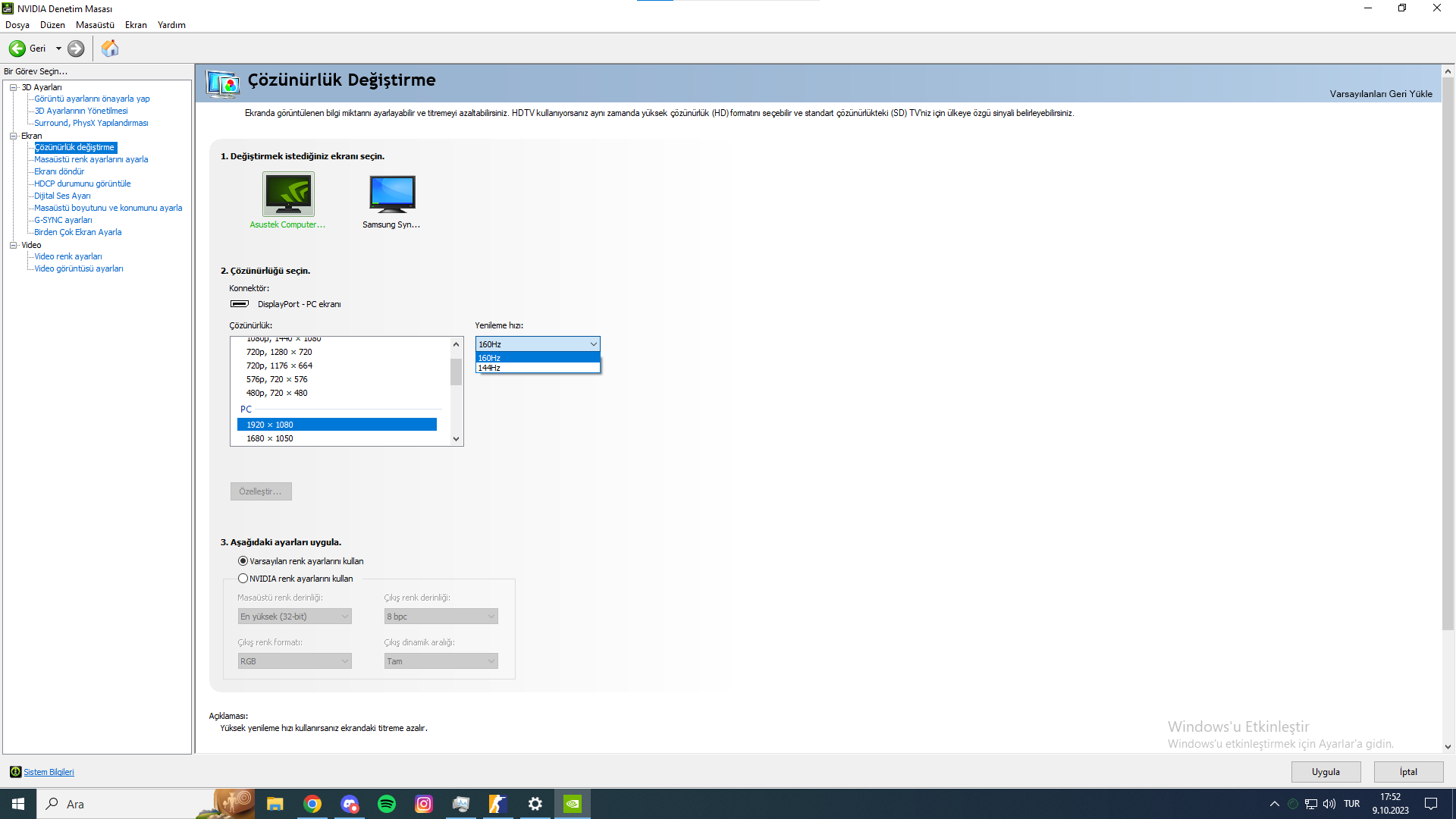Open the Masaüstü menu

95,25
